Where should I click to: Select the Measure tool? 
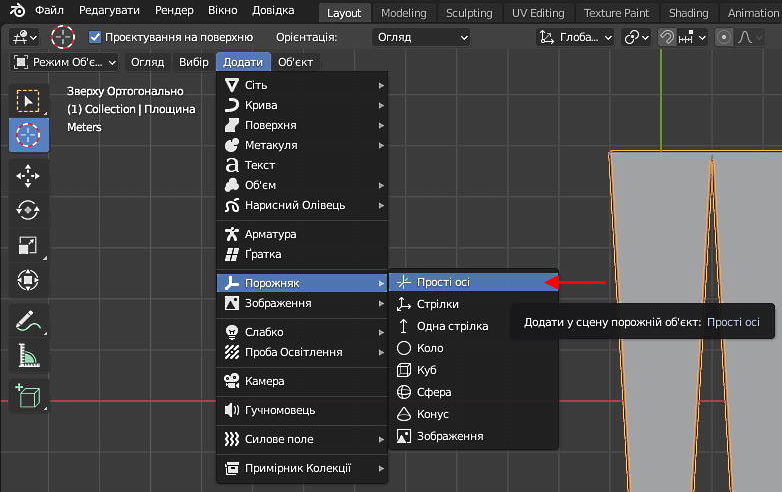point(28,355)
